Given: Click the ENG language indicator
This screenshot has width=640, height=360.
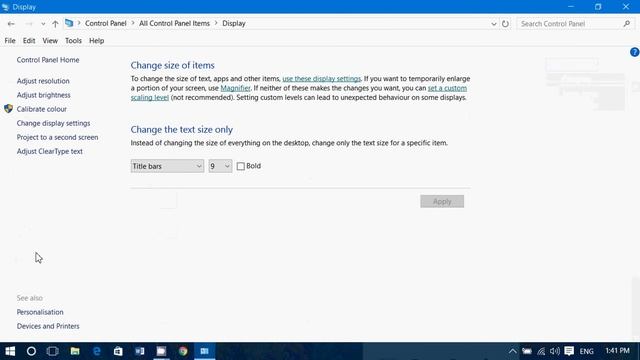Looking at the screenshot, I should (x=587, y=351).
